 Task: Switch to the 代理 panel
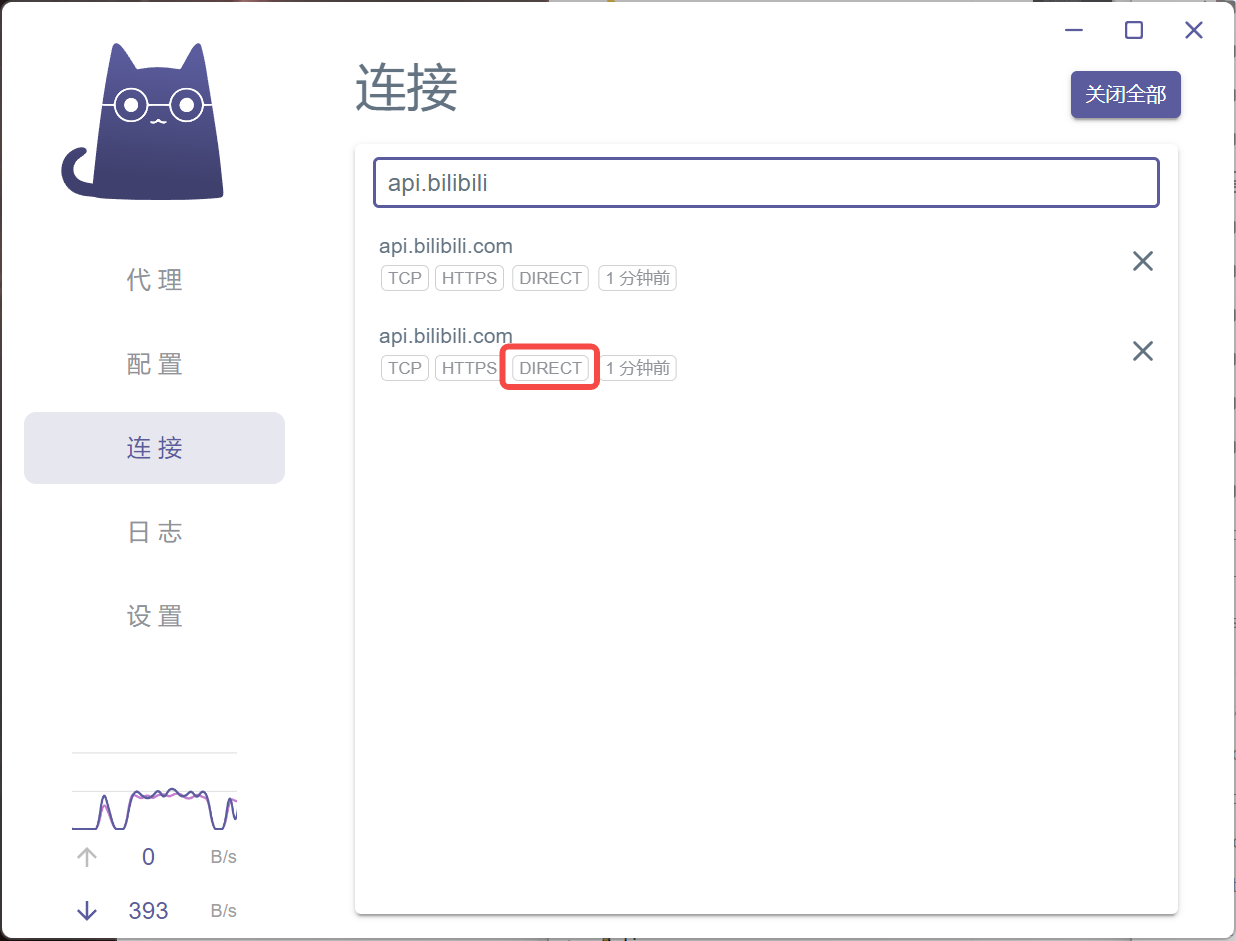155,280
